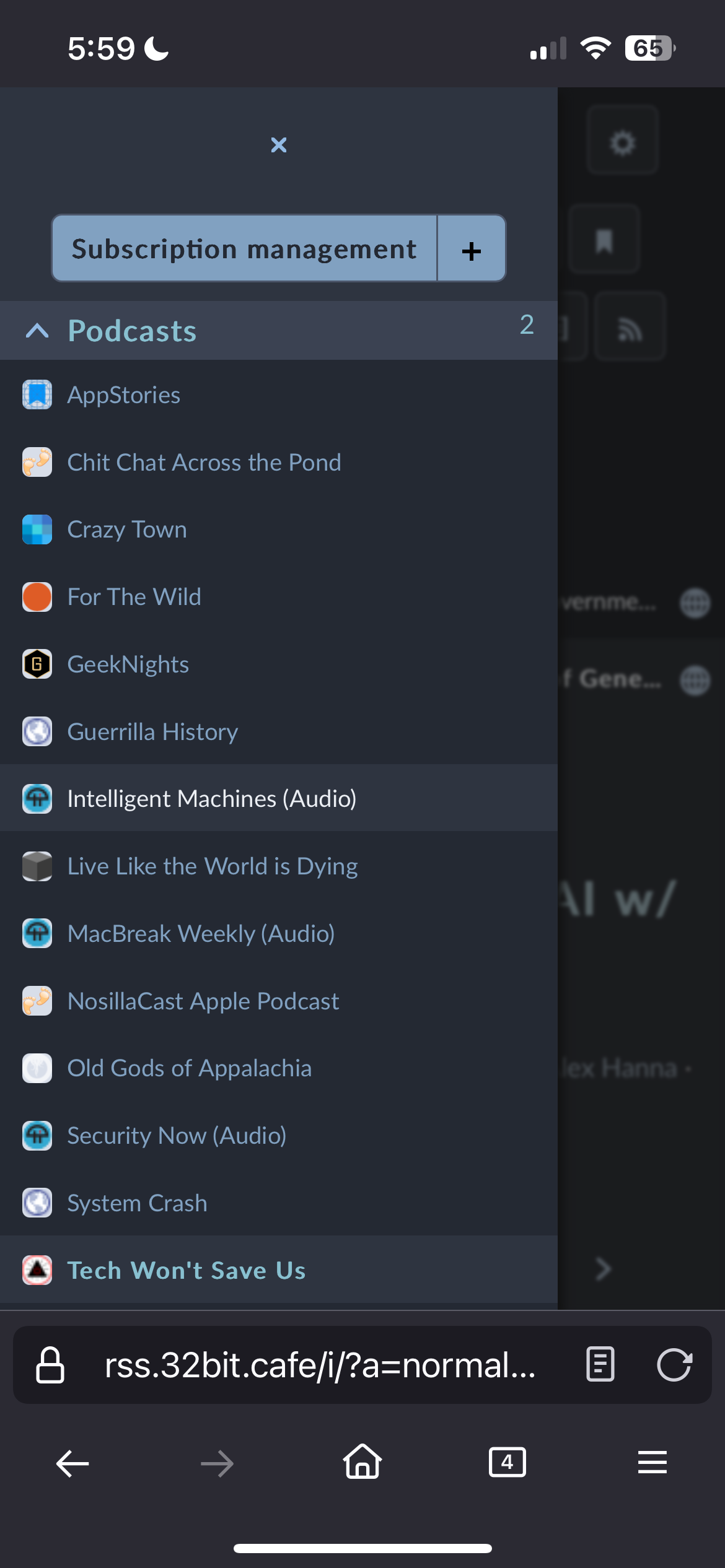Open the Security Now (Audio) podcast

coord(176,1136)
